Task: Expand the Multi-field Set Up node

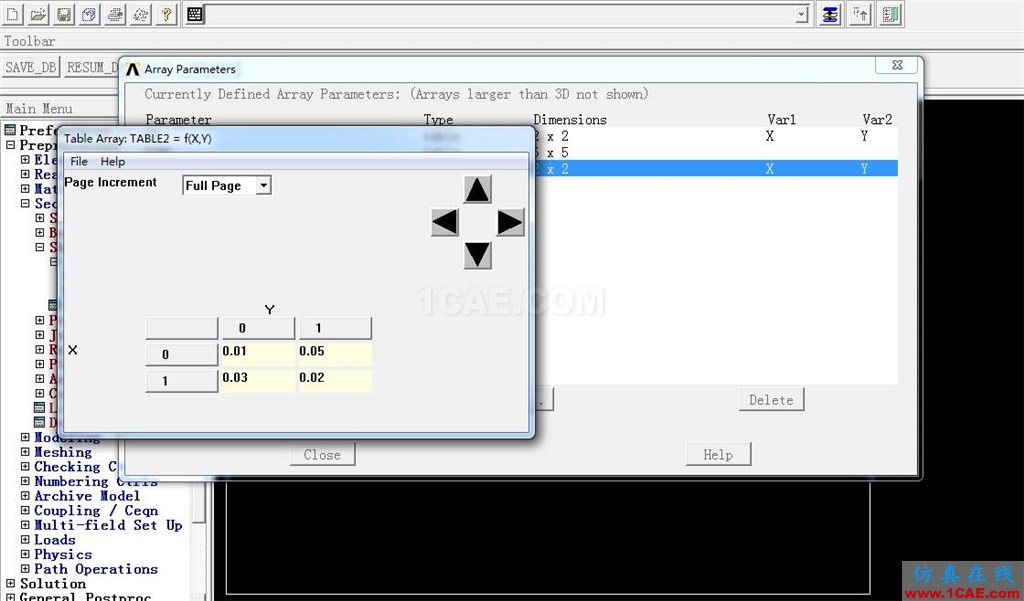Action: (x=25, y=525)
